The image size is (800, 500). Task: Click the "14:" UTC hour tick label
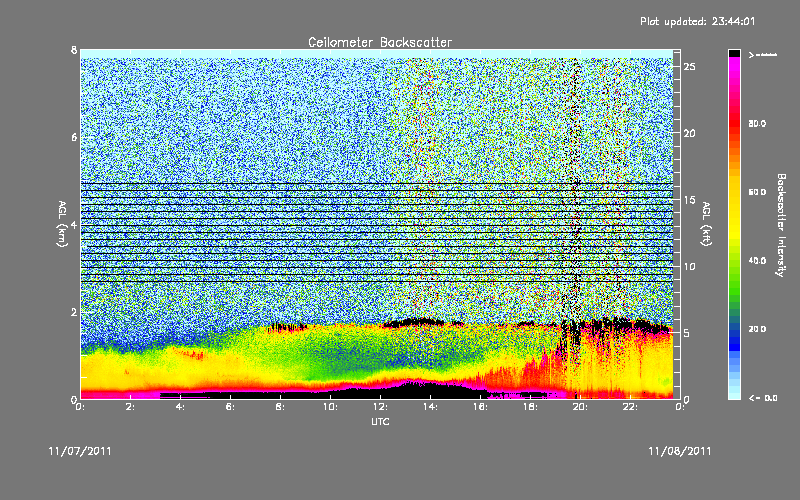coord(430,407)
